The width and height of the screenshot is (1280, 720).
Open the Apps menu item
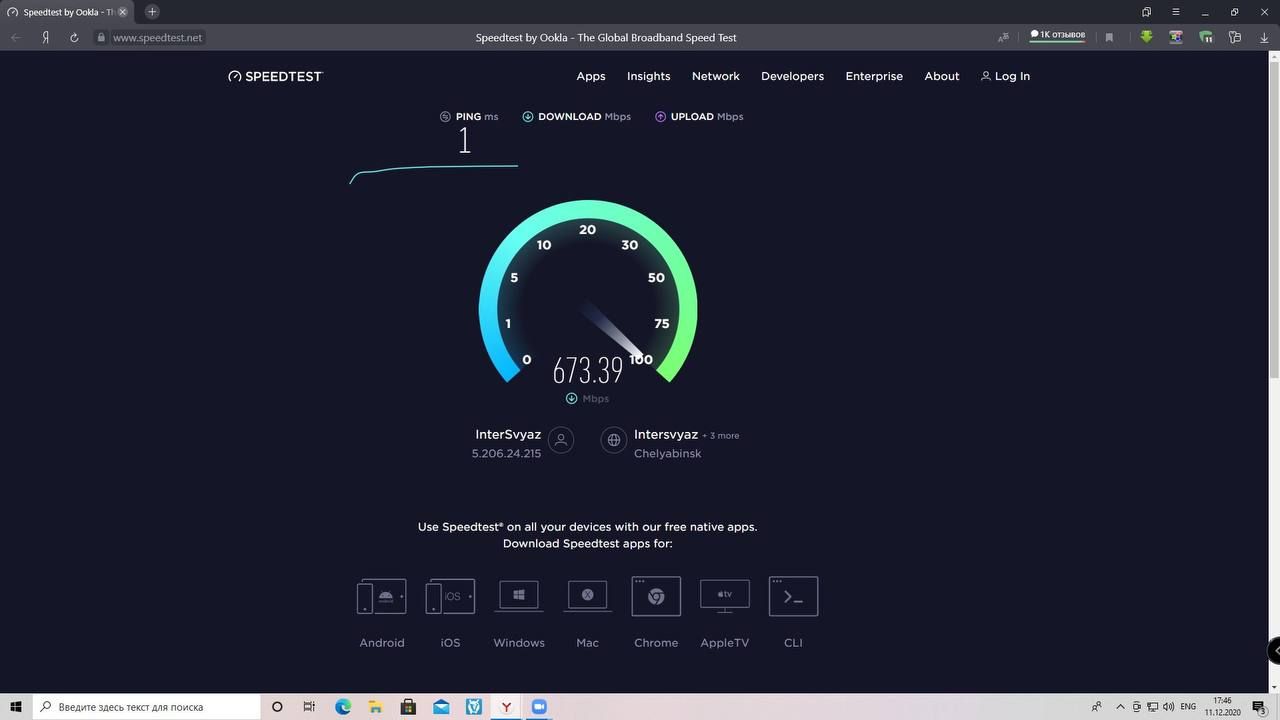click(x=591, y=76)
